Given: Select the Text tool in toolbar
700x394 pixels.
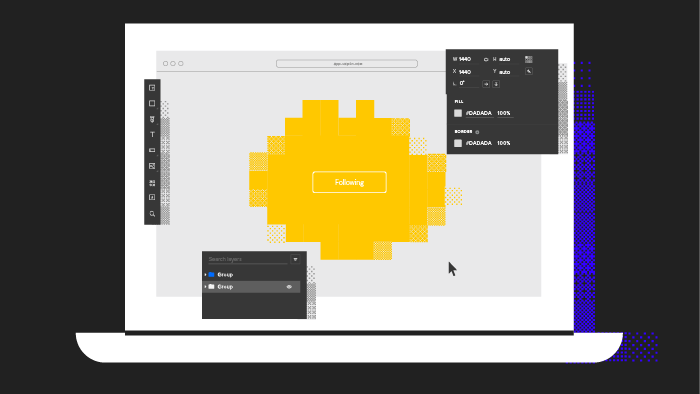Looking at the screenshot, I should click(x=152, y=134).
